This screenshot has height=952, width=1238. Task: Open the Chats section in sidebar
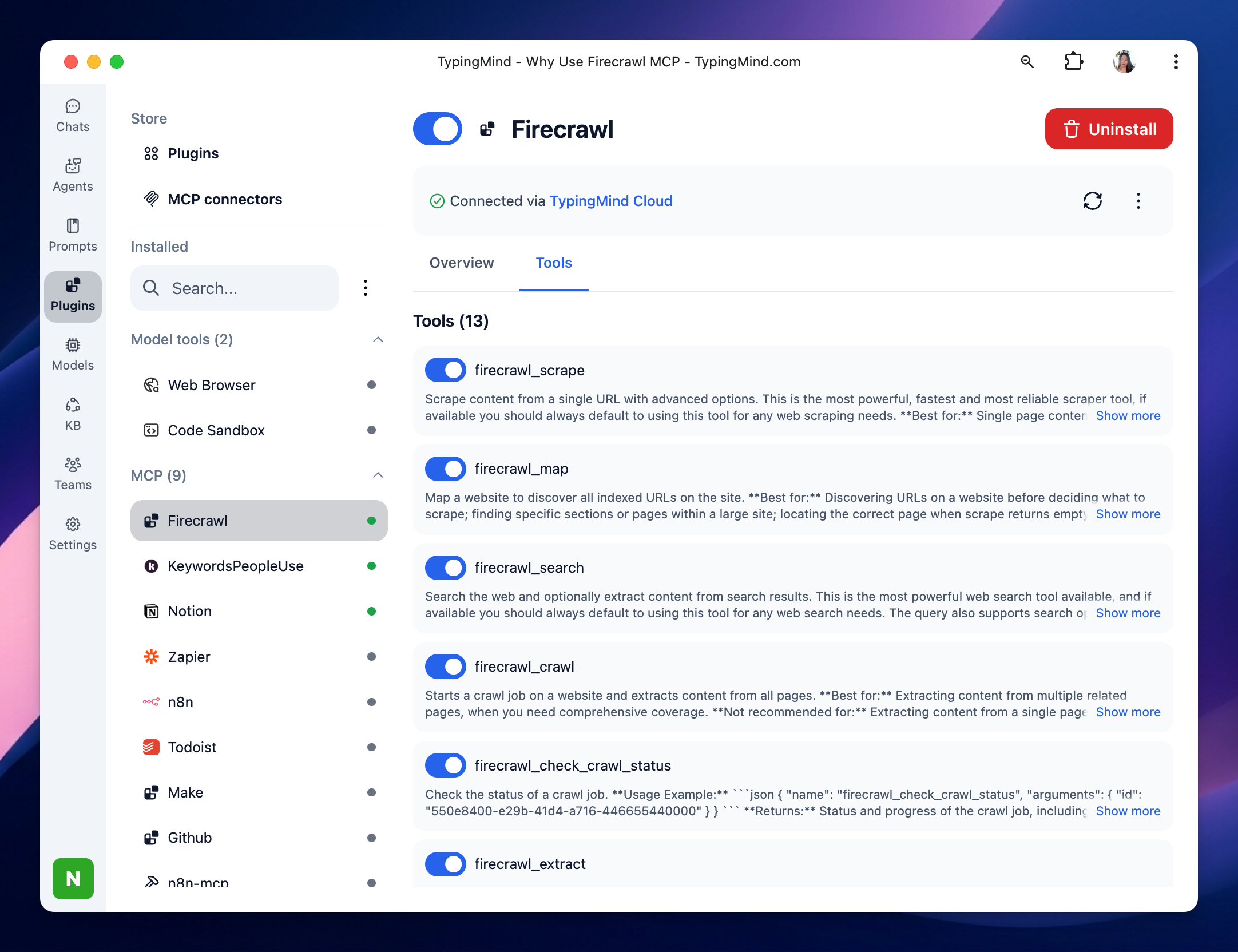(x=73, y=116)
